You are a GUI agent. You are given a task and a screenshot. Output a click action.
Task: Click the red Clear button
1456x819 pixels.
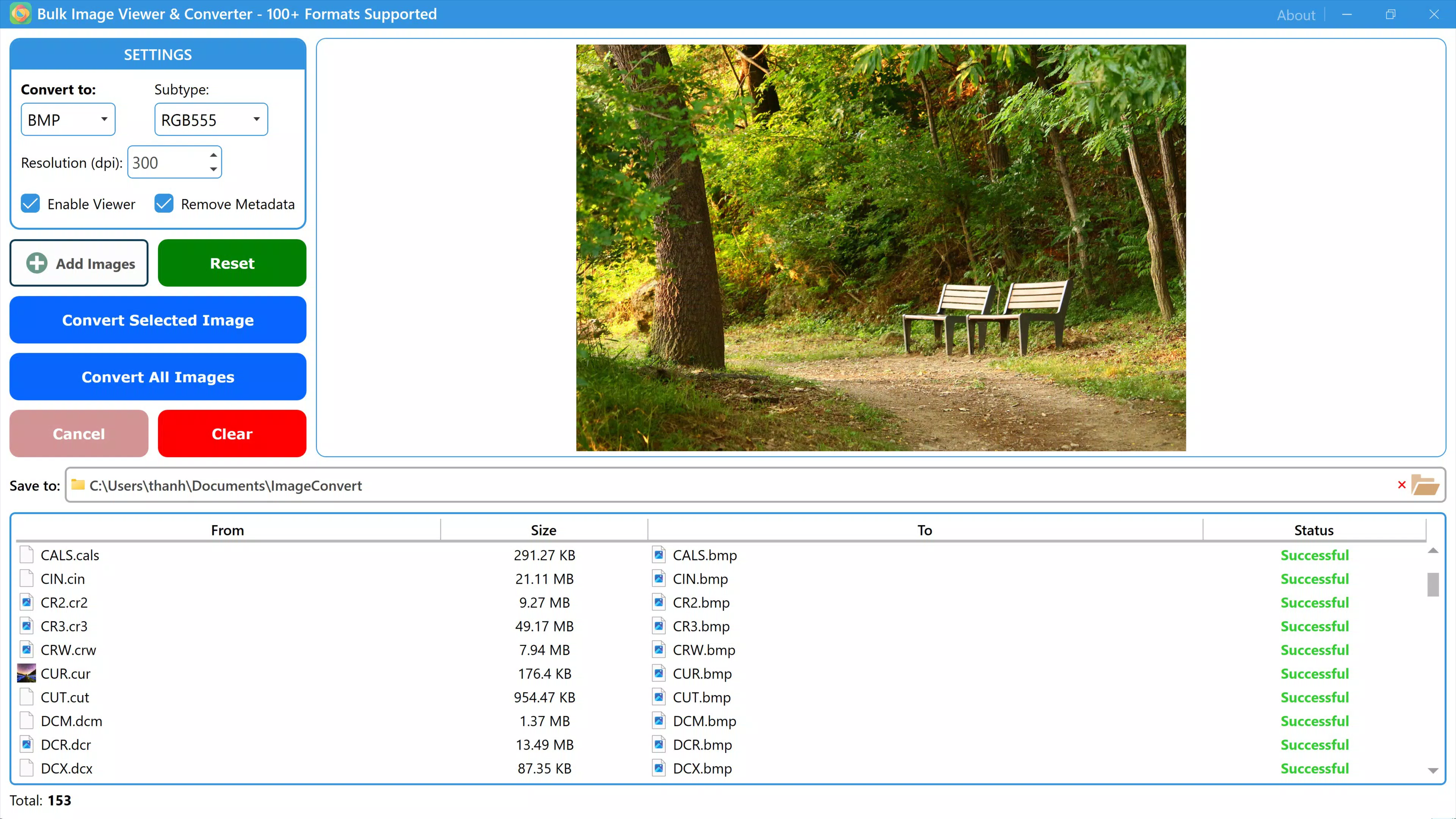pyautogui.click(x=232, y=433)
